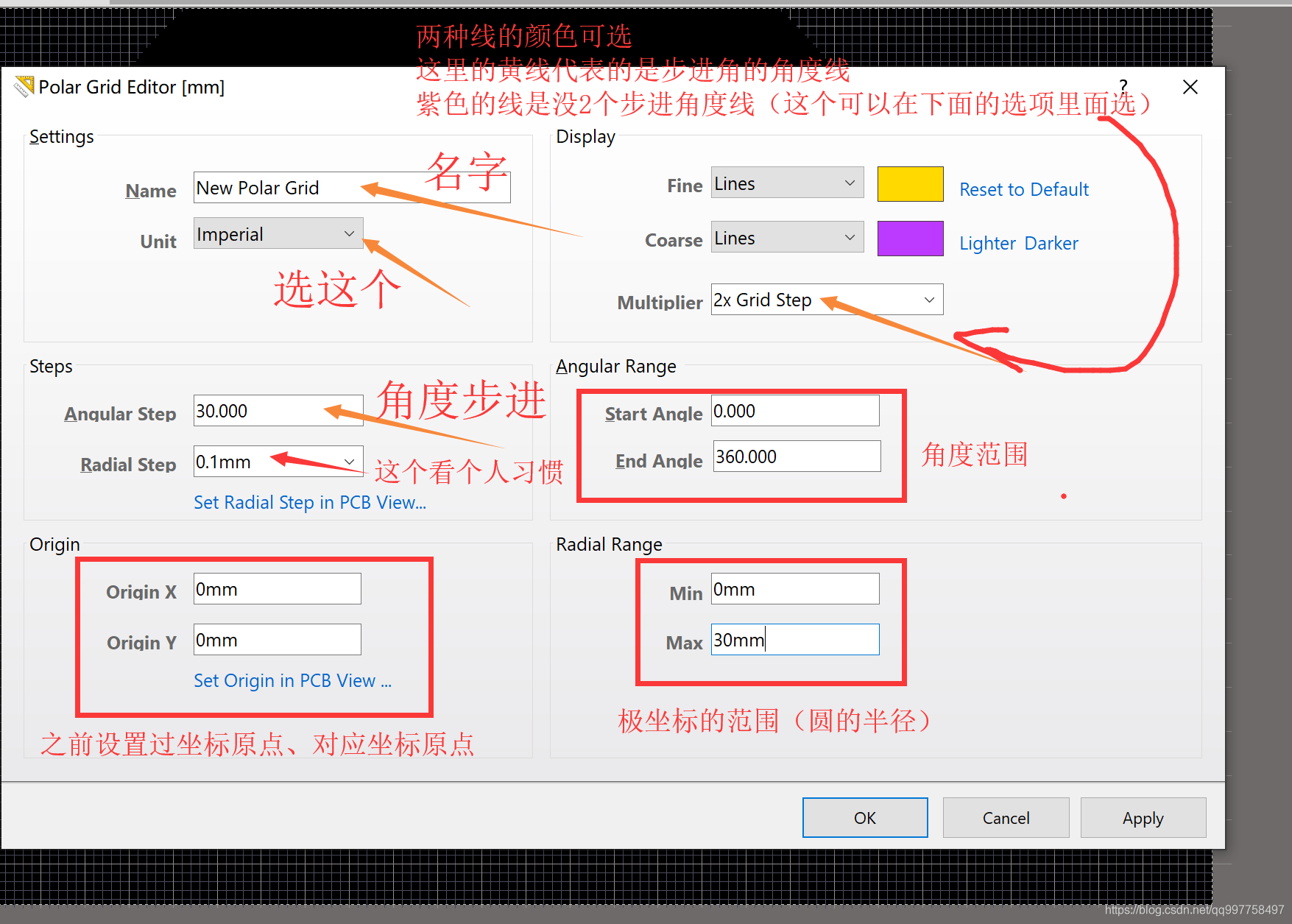The width and height of the screenshot is (1292, 924).
Task: Open the Multiplier 2x Grid Step dropdown
Action: coord(826,300)
